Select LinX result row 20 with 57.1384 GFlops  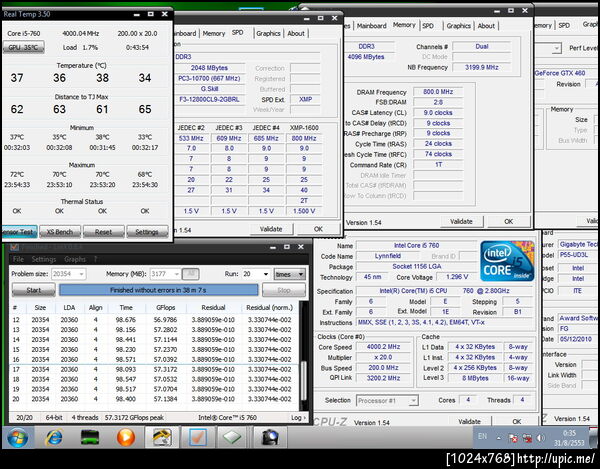[153, 399]
